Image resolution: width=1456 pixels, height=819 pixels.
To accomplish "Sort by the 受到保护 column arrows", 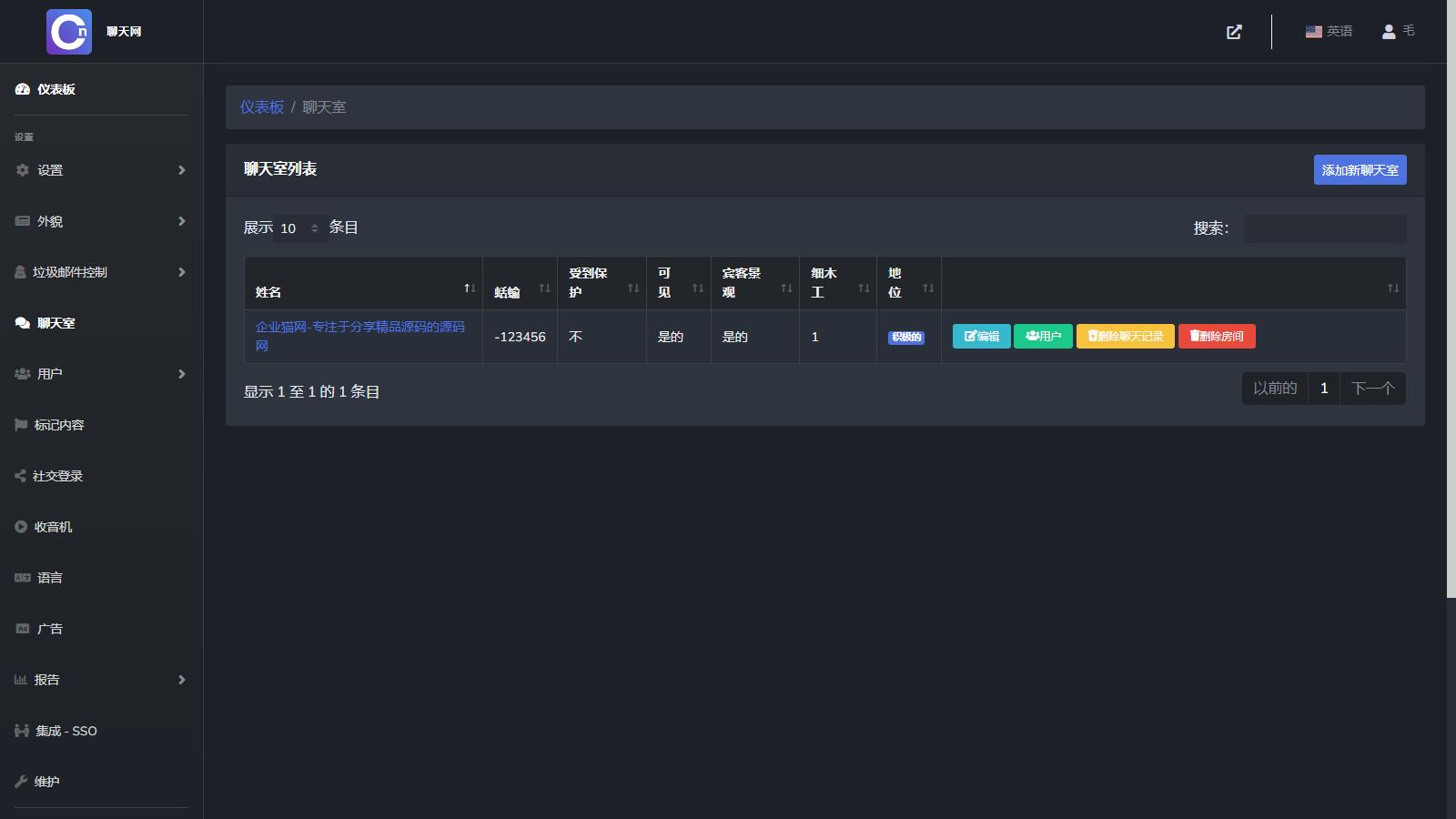I will [x=633, y=288].
